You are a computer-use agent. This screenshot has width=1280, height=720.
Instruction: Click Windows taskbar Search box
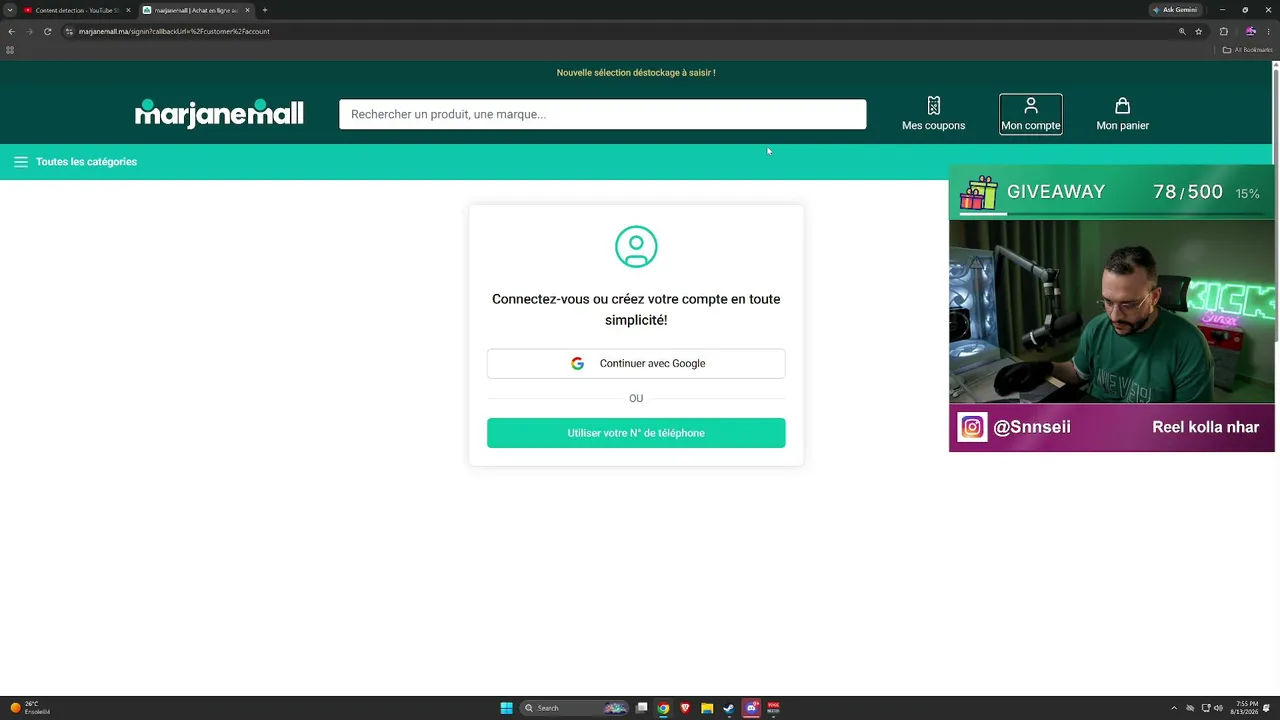click(x=574, y=708)
